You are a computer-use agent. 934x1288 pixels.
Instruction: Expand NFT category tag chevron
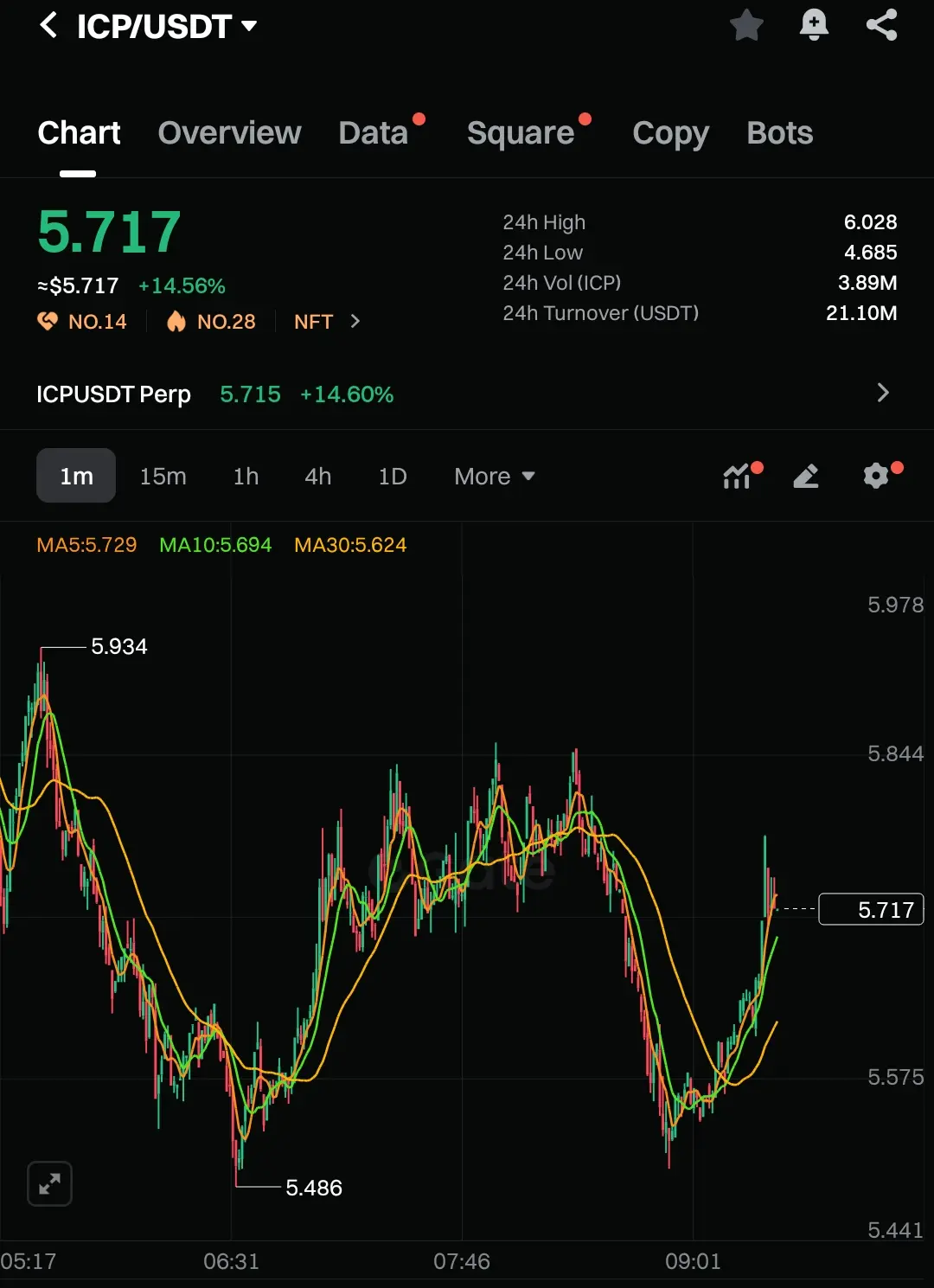355,322
